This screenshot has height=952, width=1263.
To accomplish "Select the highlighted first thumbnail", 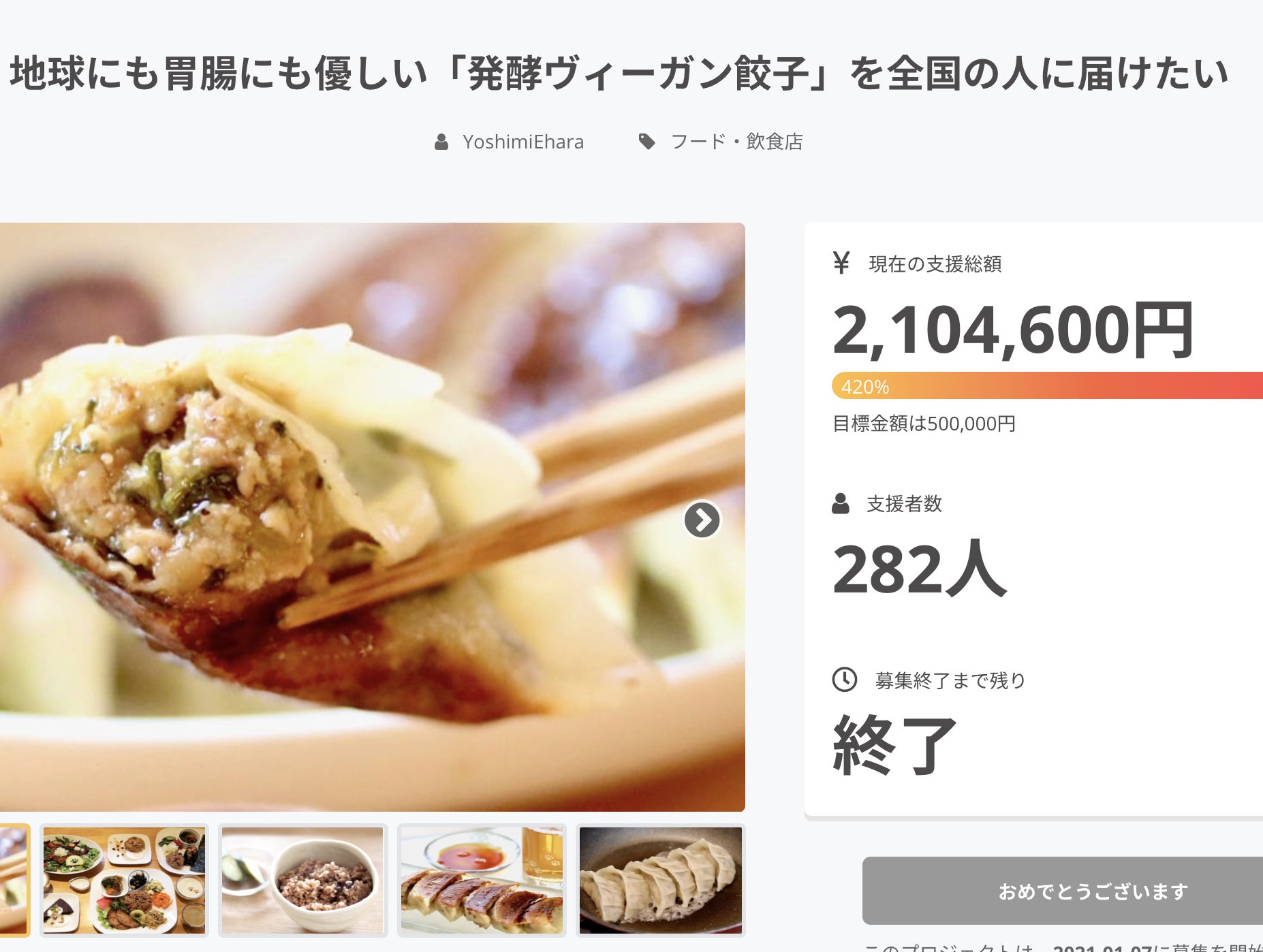I will (14, 880).
